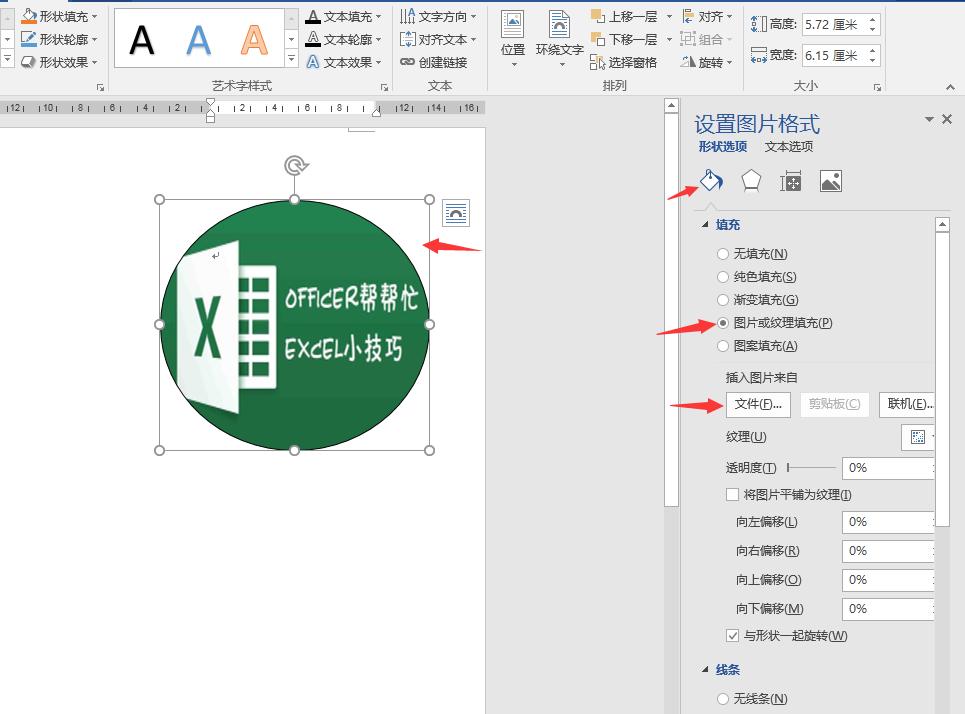Open the 旋转 rotate menu
Image resolution: width=965 pixels, height=714 pixels.
(x=707, y=62)
